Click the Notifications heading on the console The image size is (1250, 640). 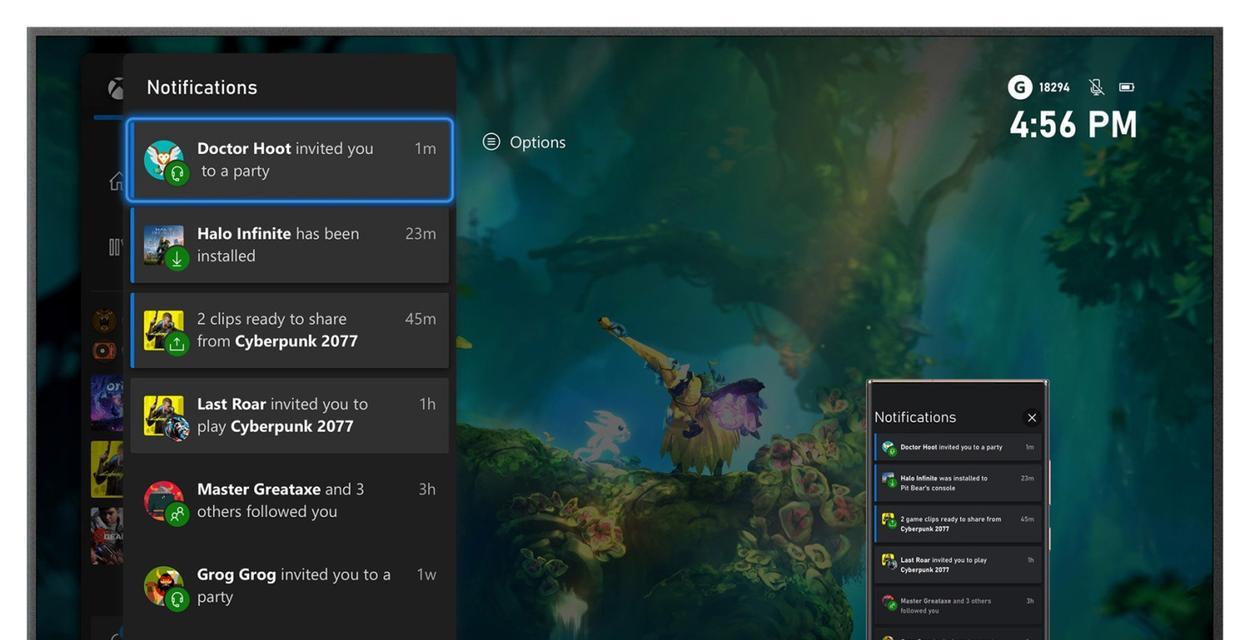pyautogui.click(x=202, y=87)
